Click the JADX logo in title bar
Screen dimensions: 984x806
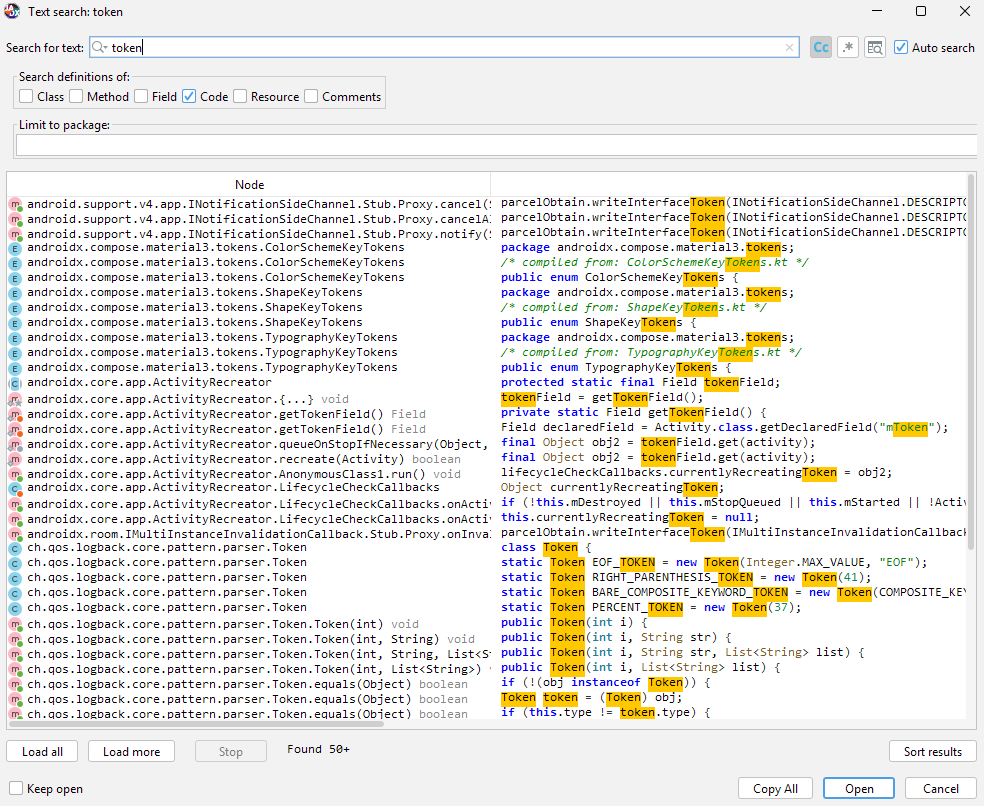12,11
